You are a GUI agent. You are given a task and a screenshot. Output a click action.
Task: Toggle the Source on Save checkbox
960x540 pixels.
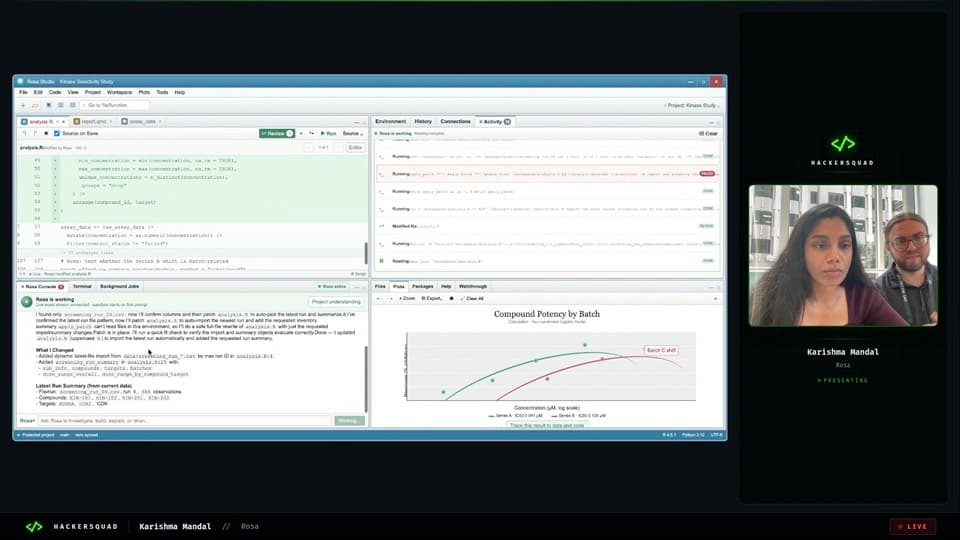tap(57, 133)
